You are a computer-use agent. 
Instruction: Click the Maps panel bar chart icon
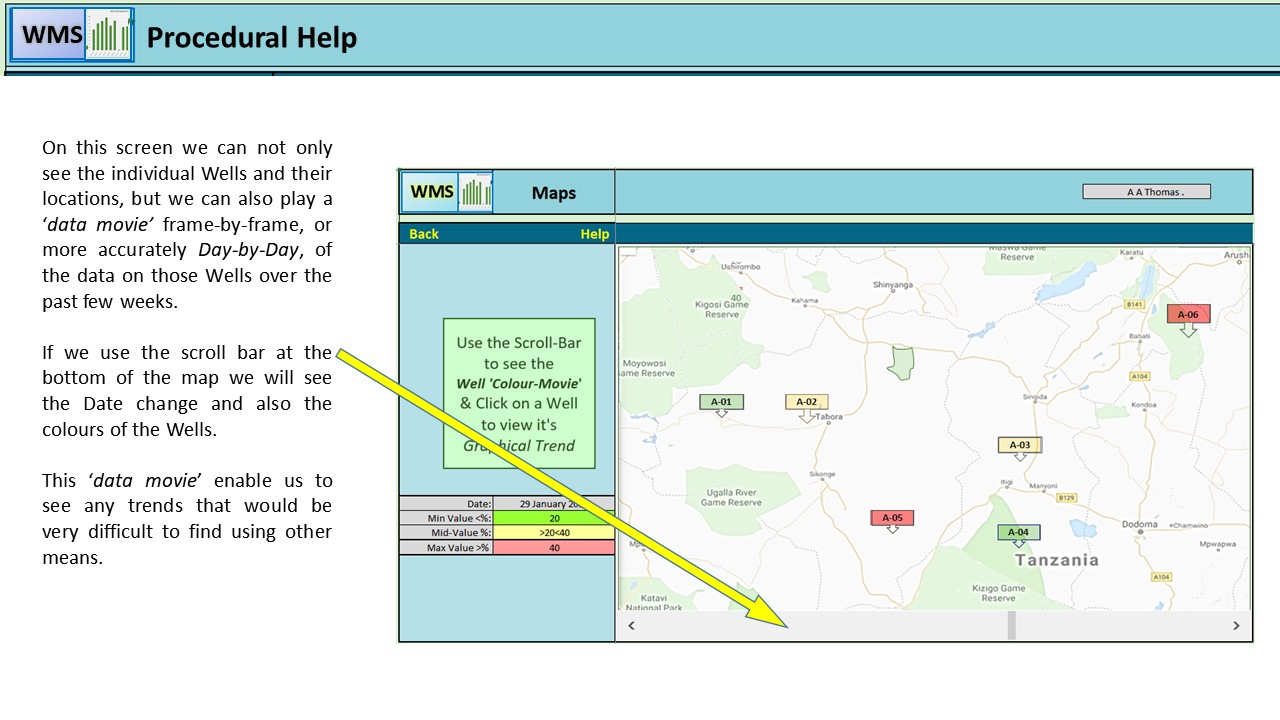(x=475, y=192)
